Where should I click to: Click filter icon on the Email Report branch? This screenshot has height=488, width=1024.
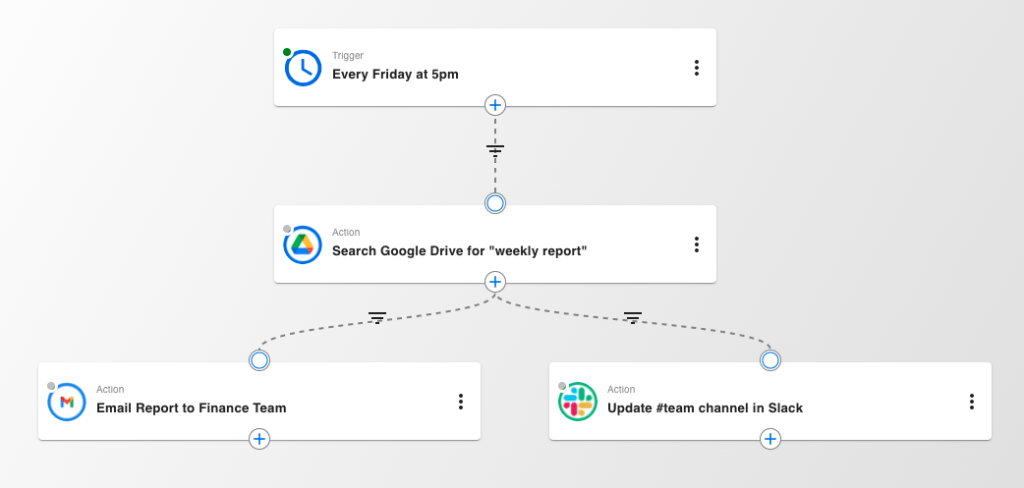(377, 317)
